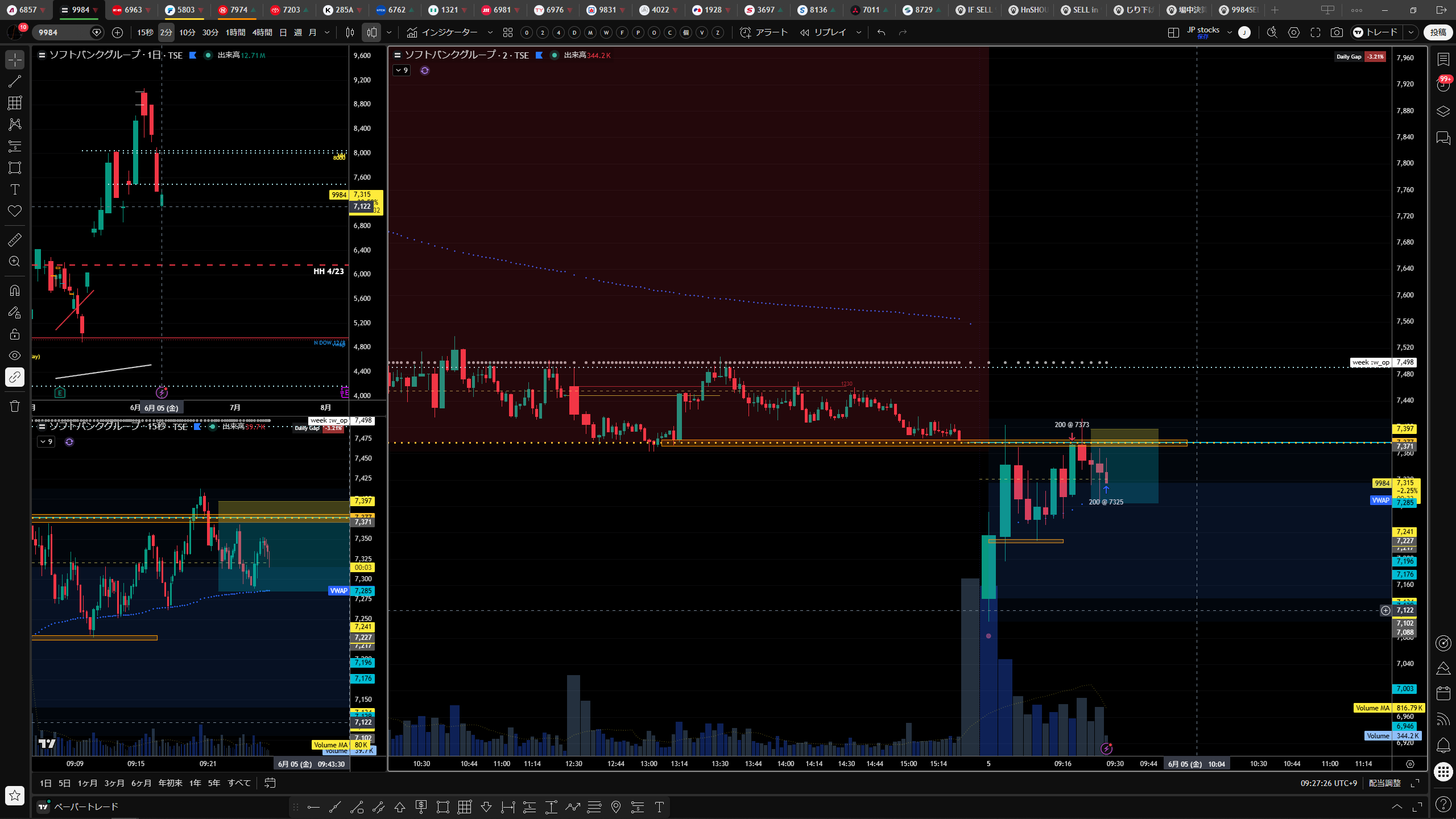Viewport: 1456px width, 819px height.
Task: Open the calendar icon in right sidebar
Action: tap(1443, 693)
